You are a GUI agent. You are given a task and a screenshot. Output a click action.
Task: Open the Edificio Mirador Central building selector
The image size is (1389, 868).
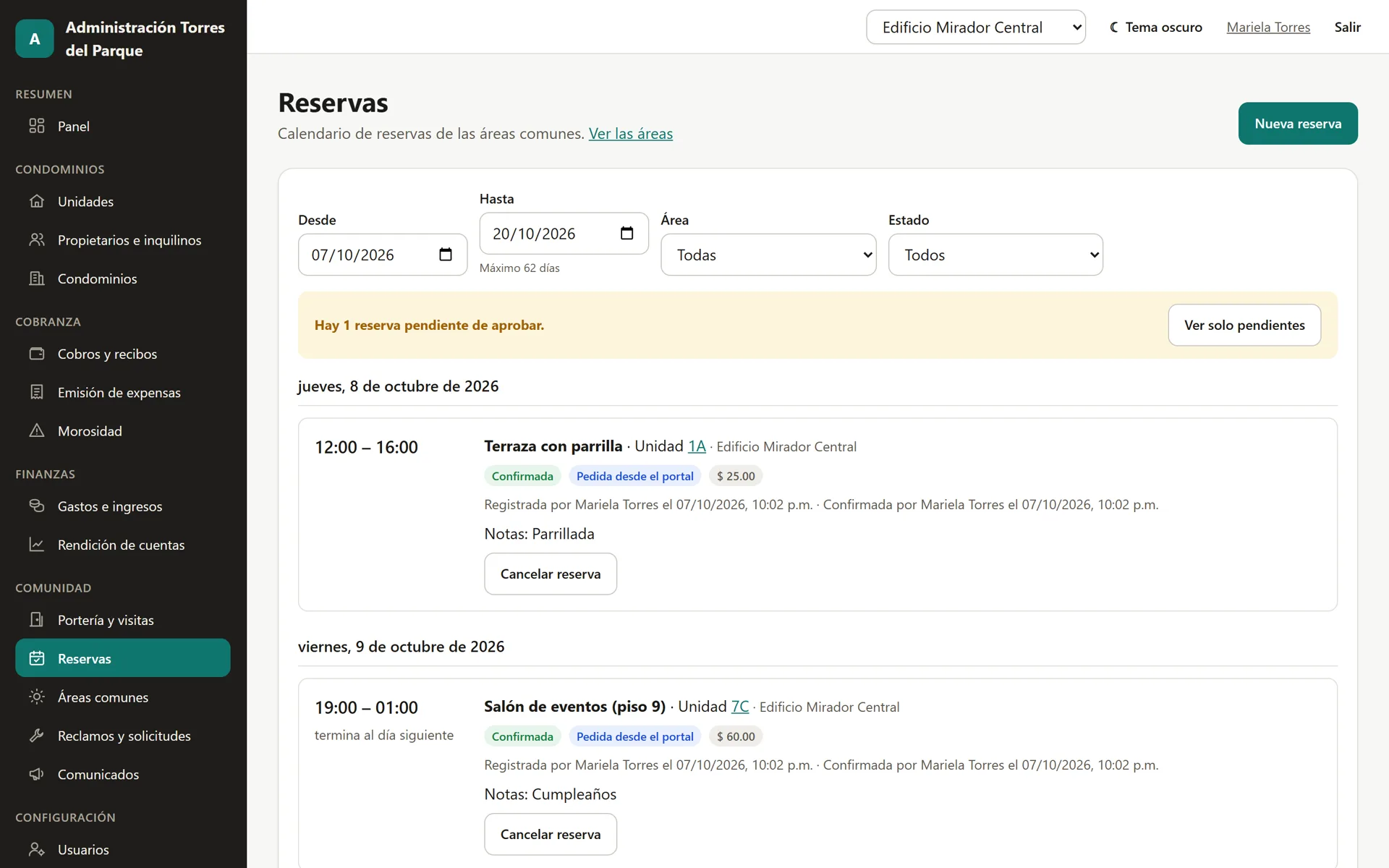click(x=976, y=27)
